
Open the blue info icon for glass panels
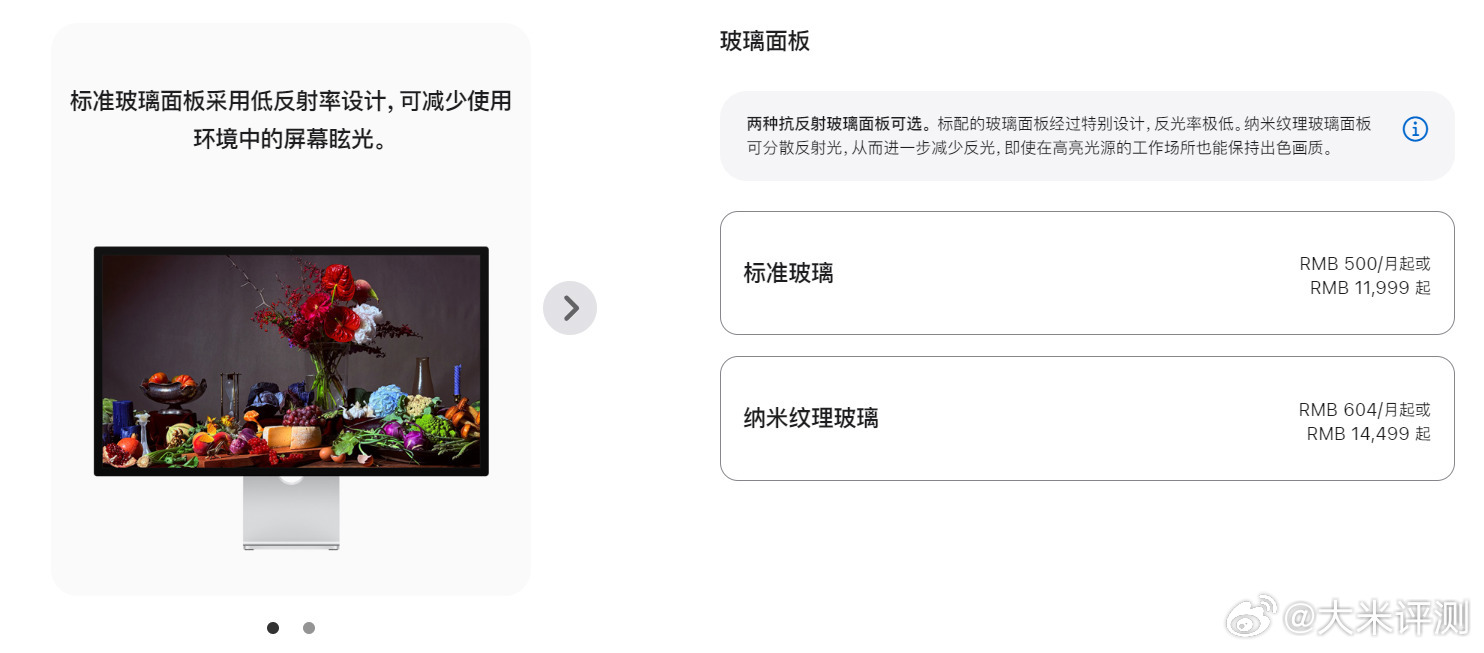point(1415,129)
